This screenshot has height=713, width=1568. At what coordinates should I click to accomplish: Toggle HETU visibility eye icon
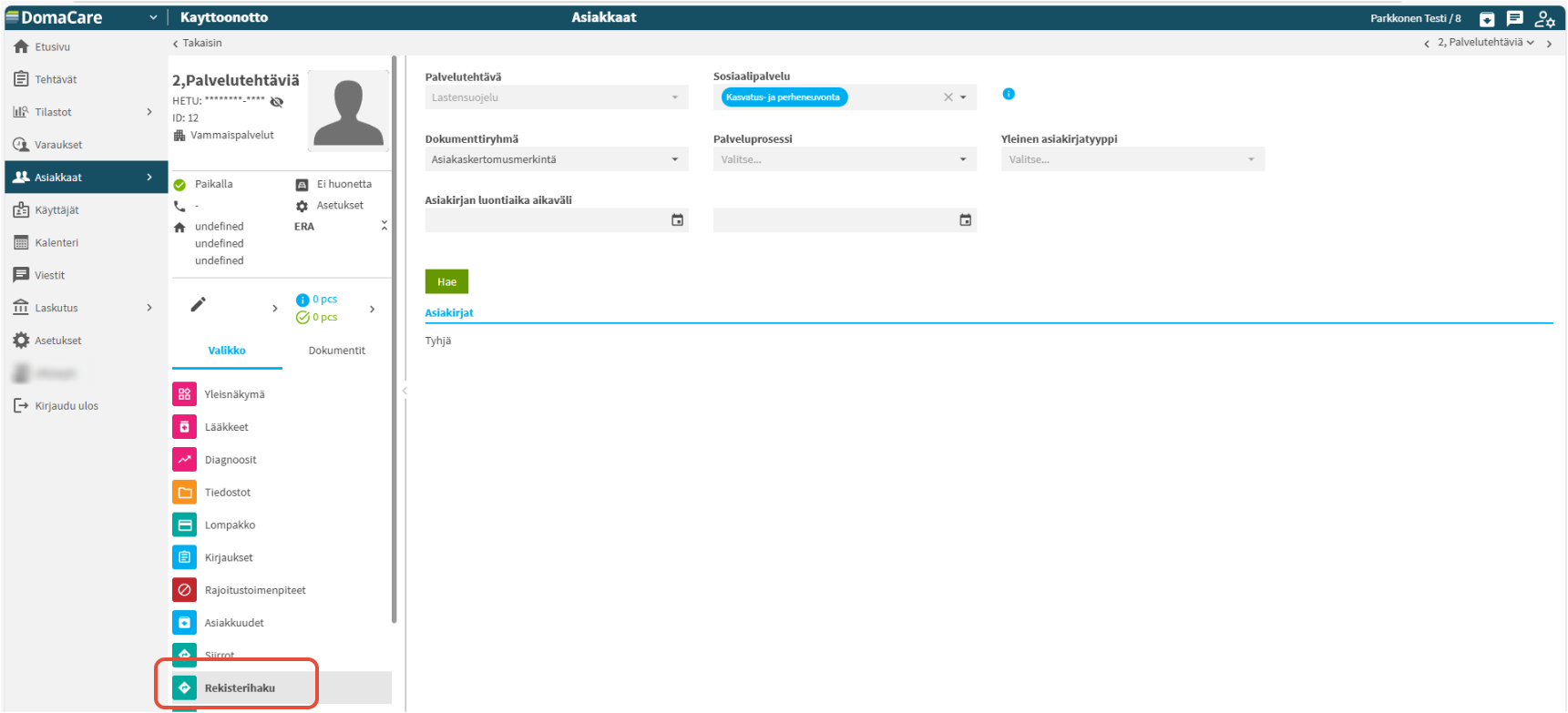pos(277,102)
